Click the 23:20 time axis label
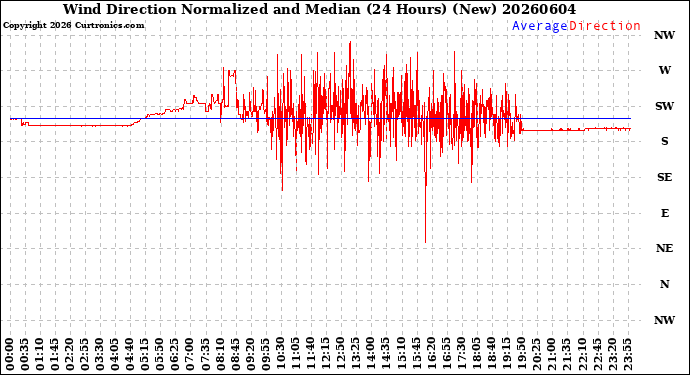The height and width of the screenshot is (375, 690). pyautogui.click(x=612, y=355)
